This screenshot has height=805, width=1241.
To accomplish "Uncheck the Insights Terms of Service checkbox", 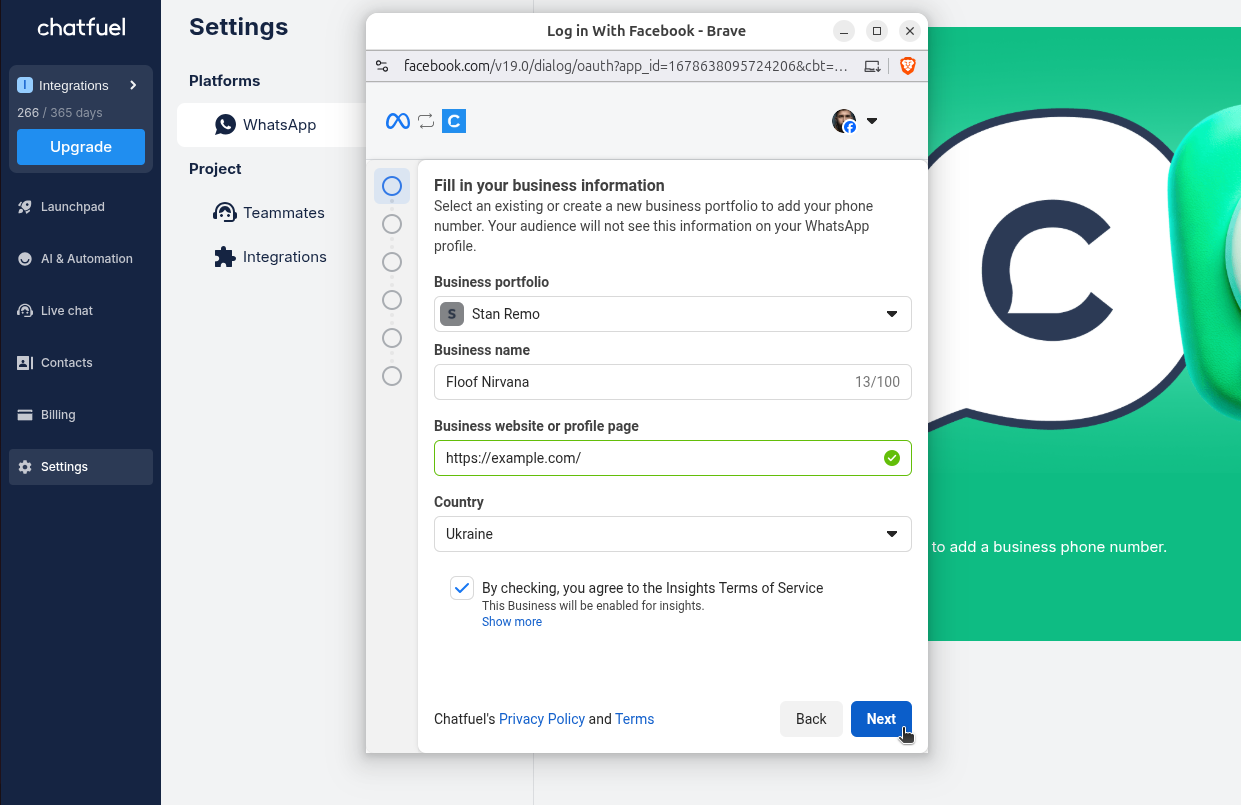I will point(462,588).
